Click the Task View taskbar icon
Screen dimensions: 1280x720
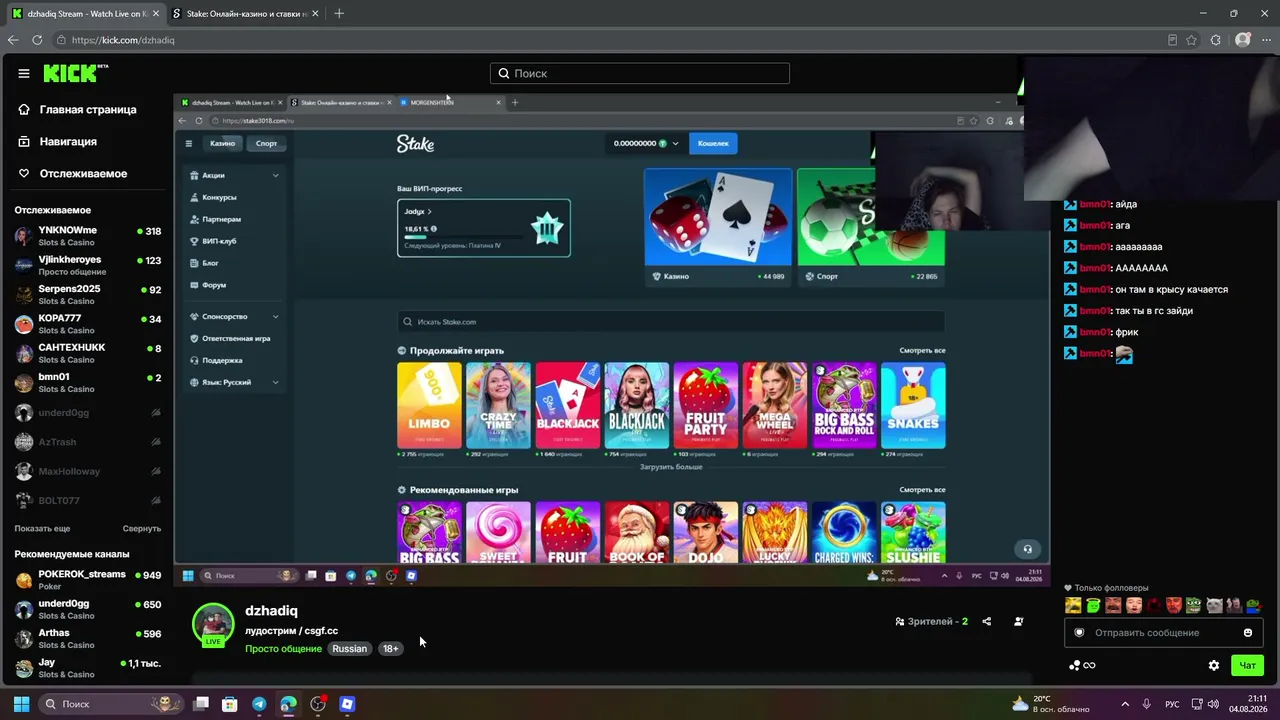[x=200, y=704]
